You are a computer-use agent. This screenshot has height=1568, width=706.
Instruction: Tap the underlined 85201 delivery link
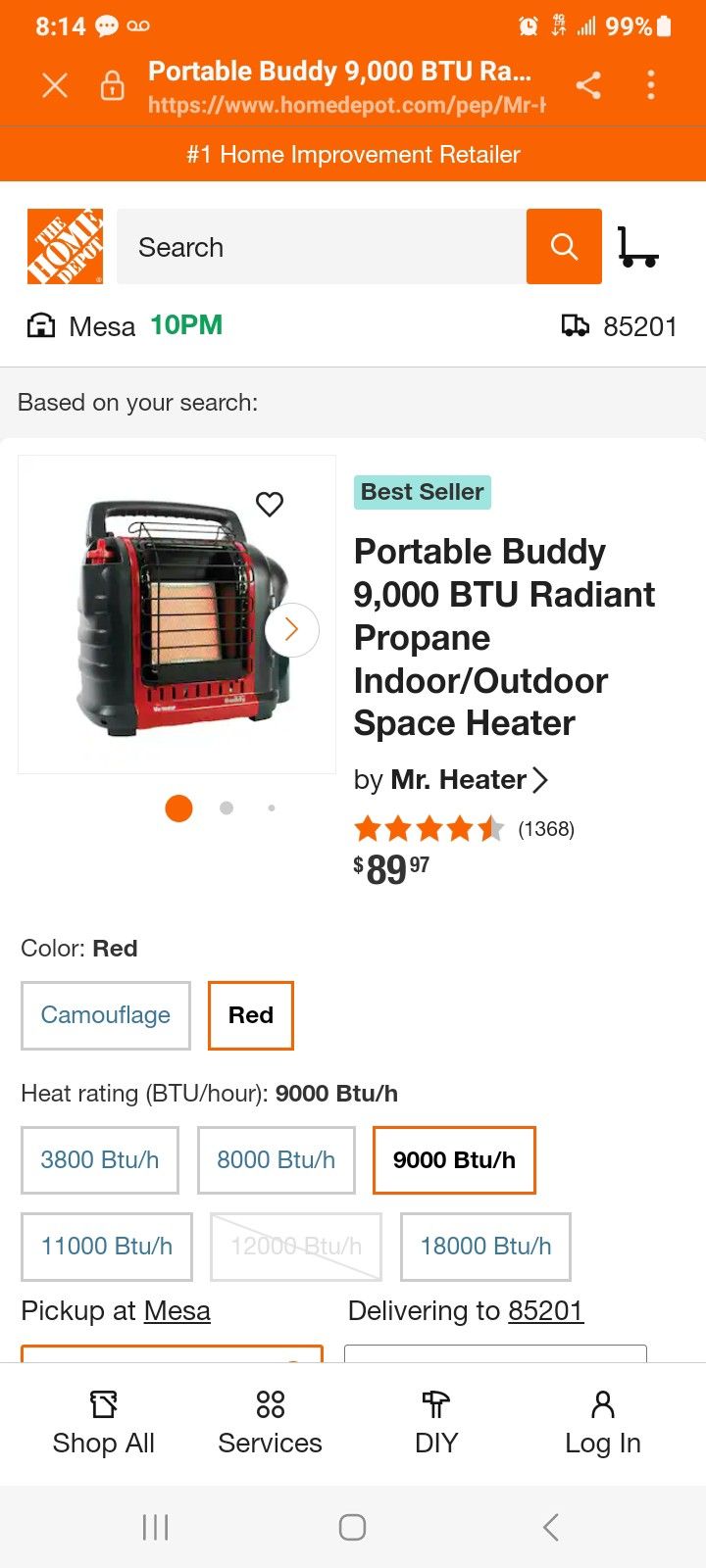tap(546, 1311)
